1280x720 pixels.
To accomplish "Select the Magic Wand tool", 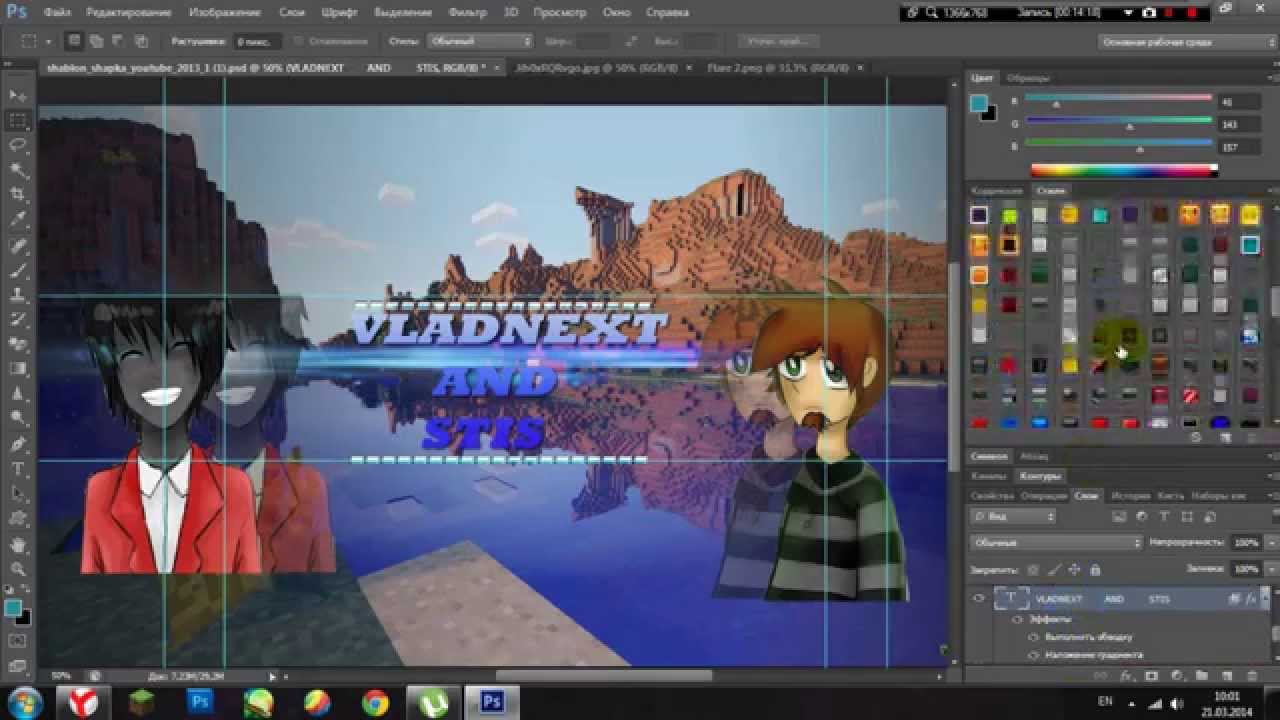I will (x=18, y=170).
